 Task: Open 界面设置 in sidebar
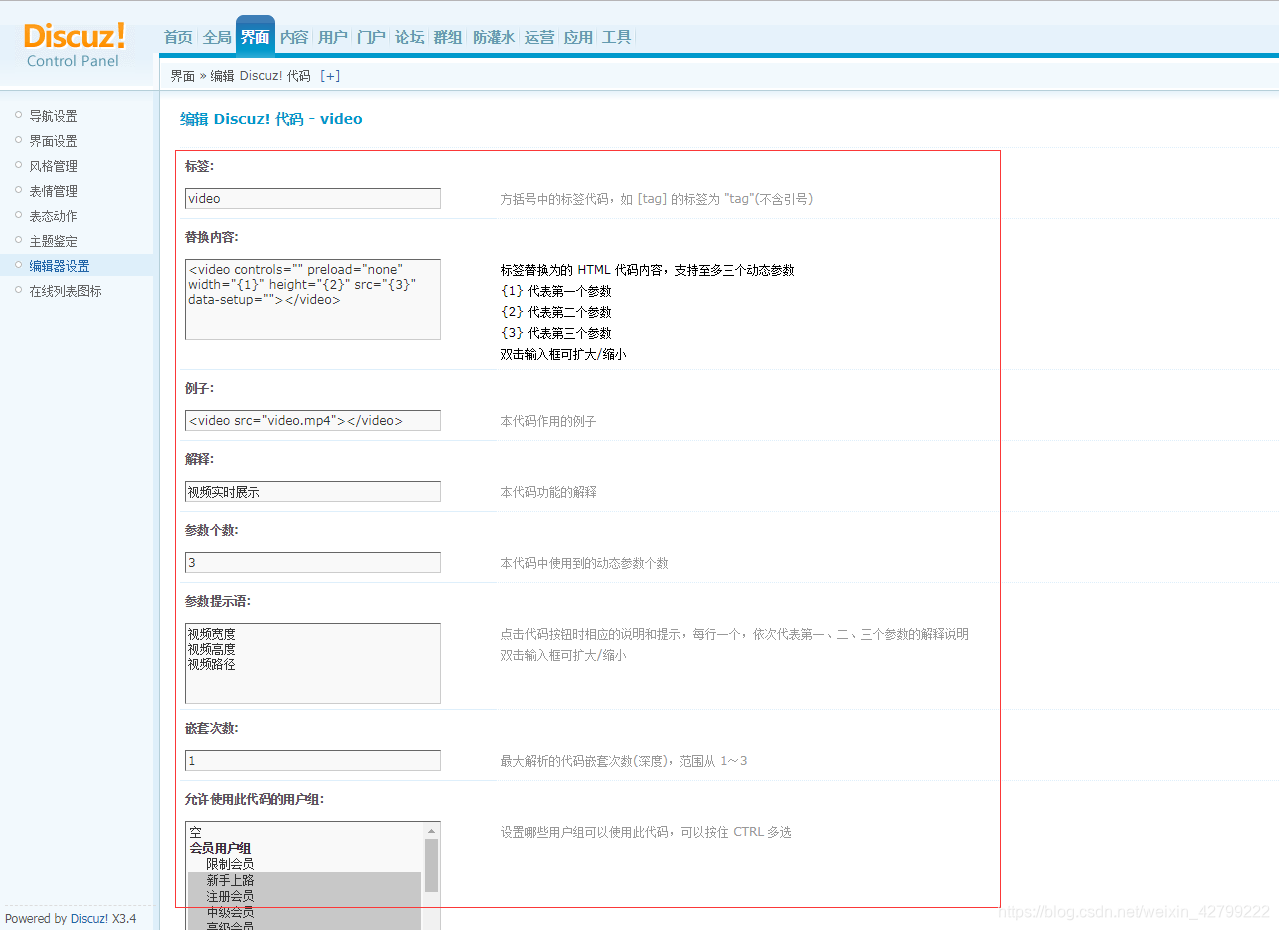click(x=53, y=141)
